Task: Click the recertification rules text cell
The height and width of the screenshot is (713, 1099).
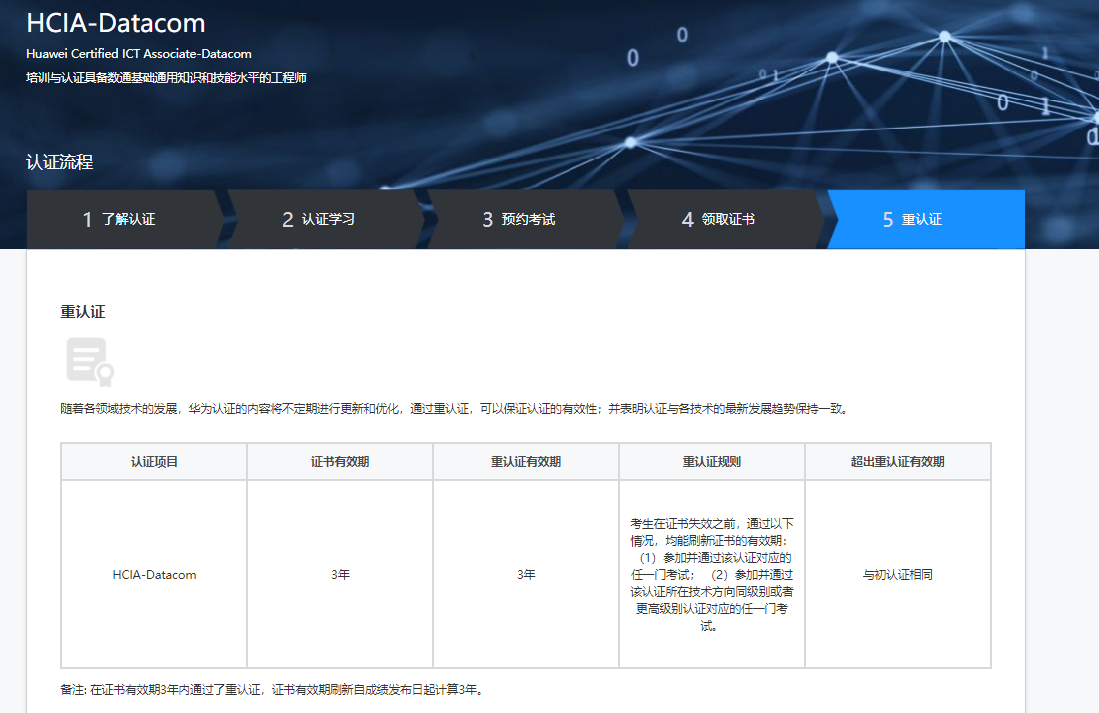Action: pyautogui.click(x=711, y=574)
